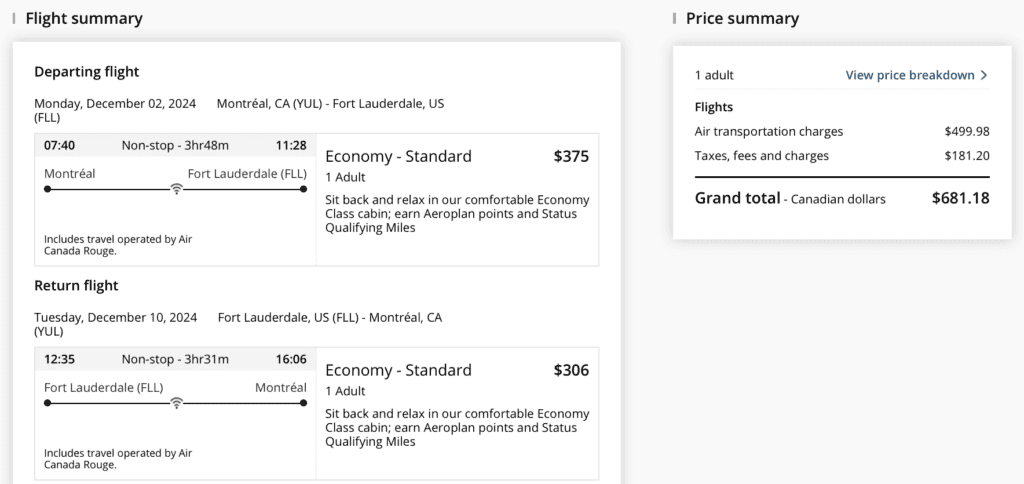This screenshot has height=484, width=1024.
Task: Click the Price summary heading
Action: click(x=742, y=19)
